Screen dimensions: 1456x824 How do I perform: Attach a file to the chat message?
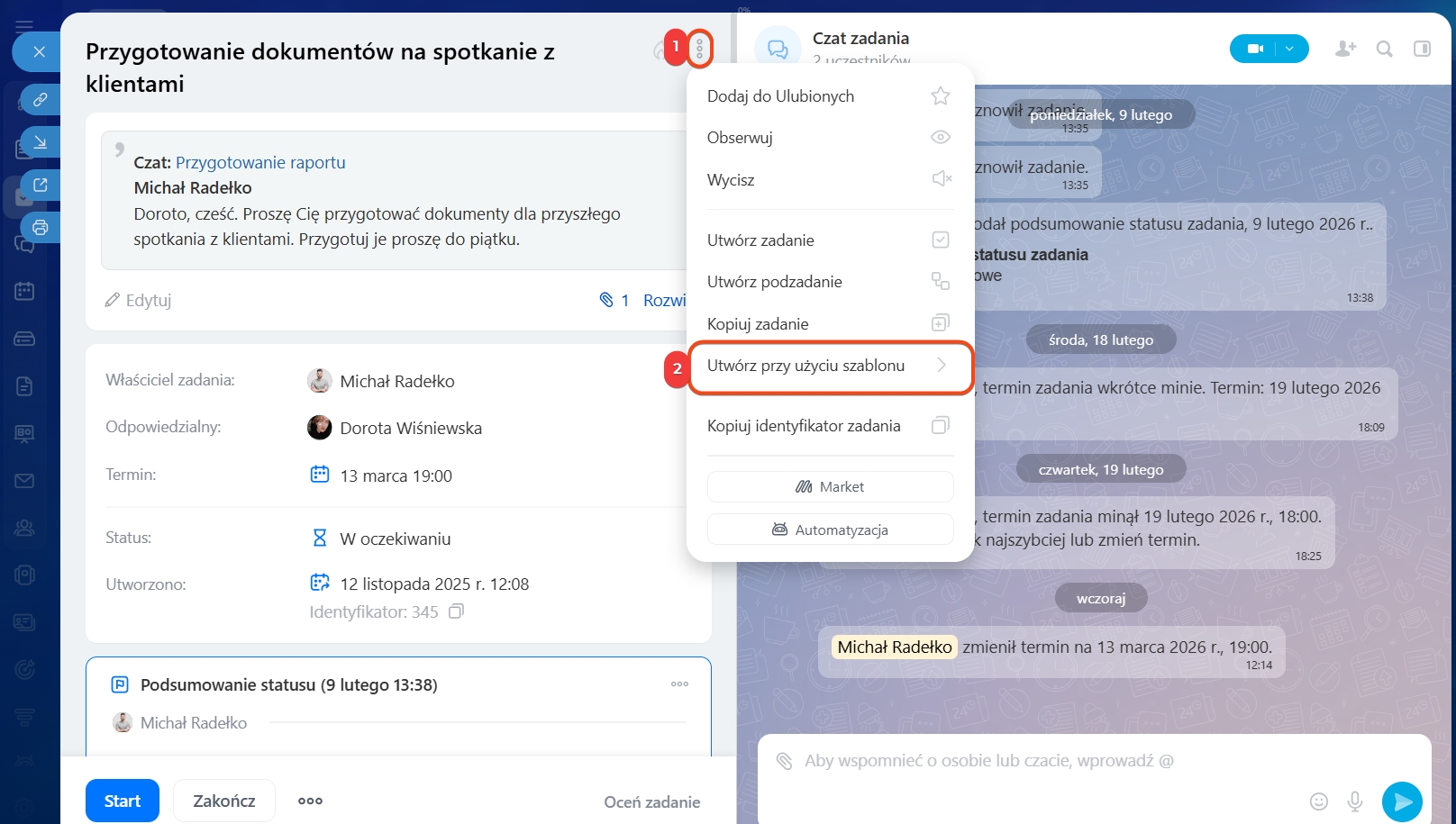[x=785, y=761]
